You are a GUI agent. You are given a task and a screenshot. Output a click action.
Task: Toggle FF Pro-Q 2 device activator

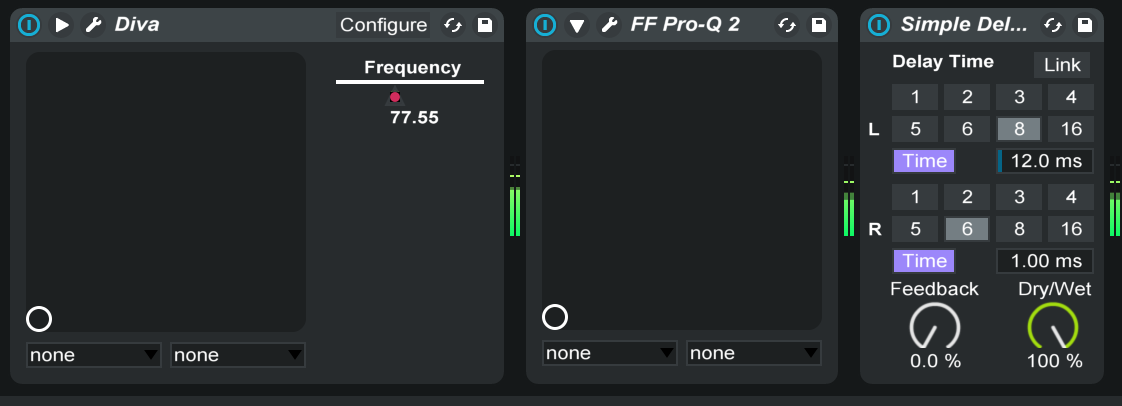[545, 25]
